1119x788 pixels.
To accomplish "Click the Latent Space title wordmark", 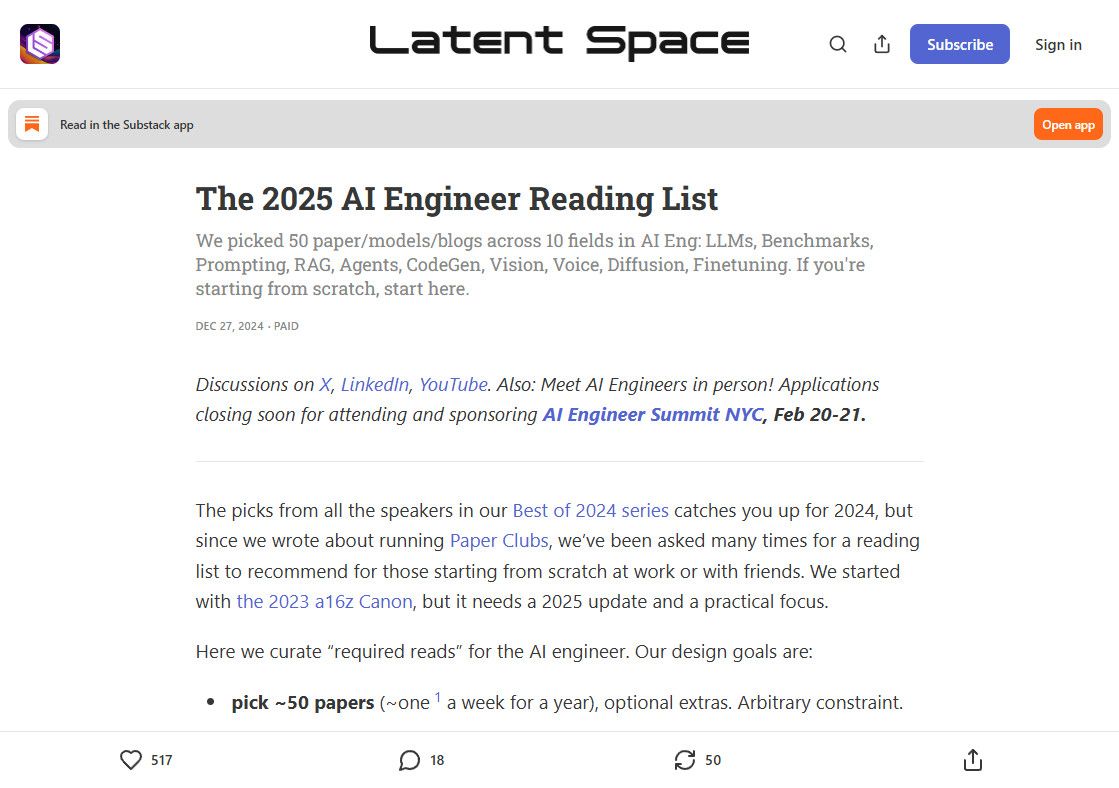I will pyautogui.click(x=559, y=42).
